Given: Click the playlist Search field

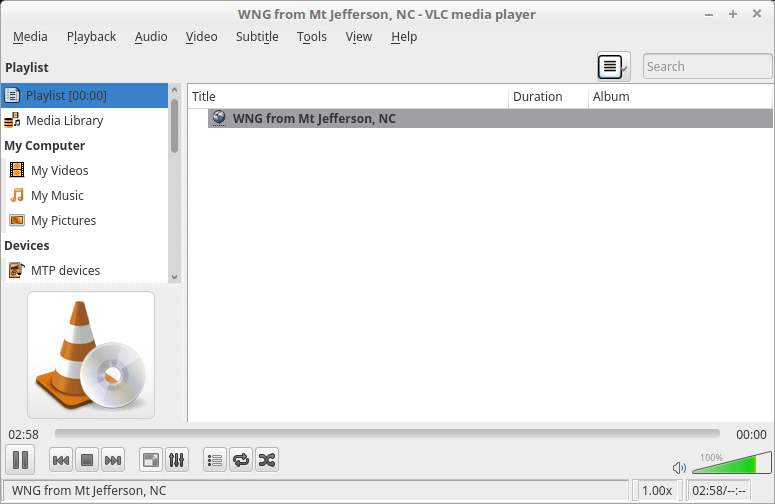Looking at the screenshot, I should (707, 66).
